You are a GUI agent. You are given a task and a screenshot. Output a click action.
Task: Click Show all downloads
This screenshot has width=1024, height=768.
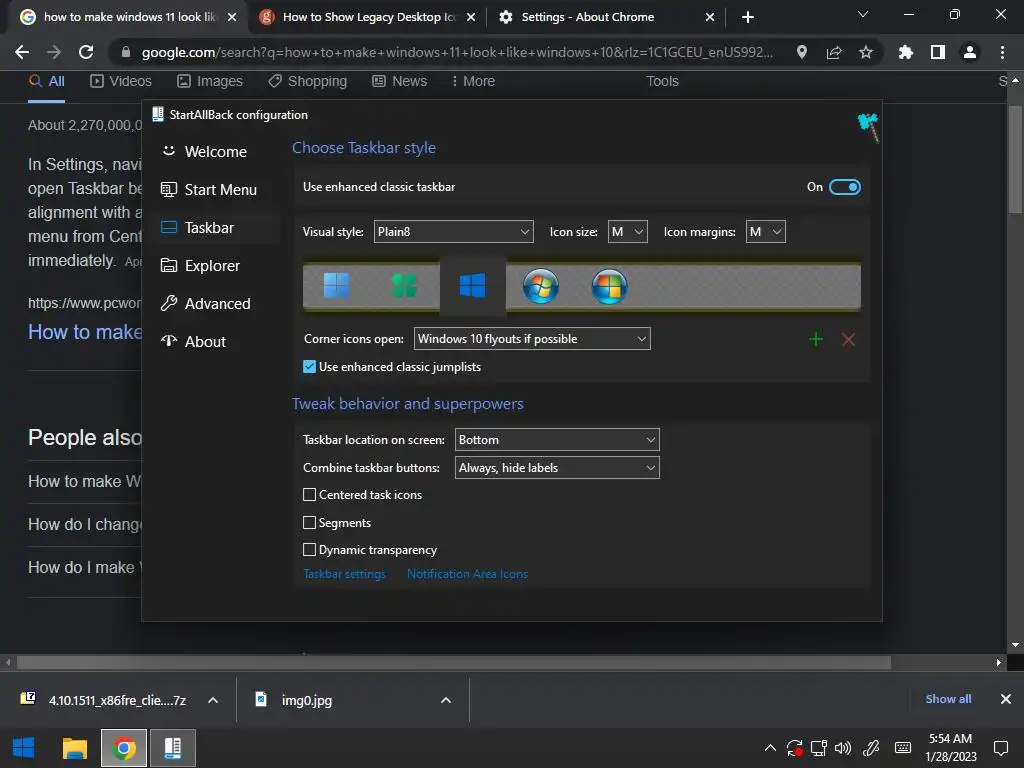948,699
